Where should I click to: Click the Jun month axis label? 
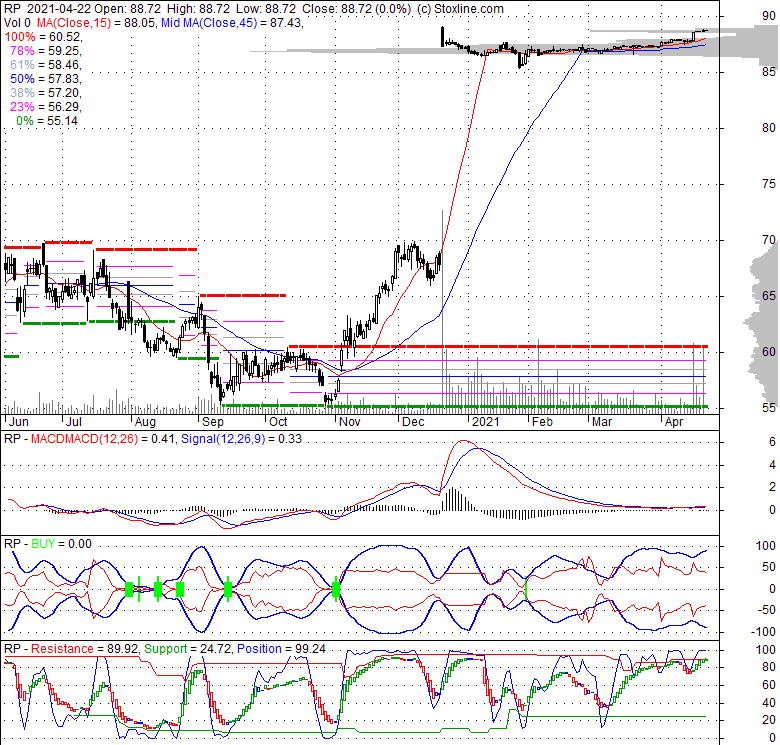tap(19, 422)
